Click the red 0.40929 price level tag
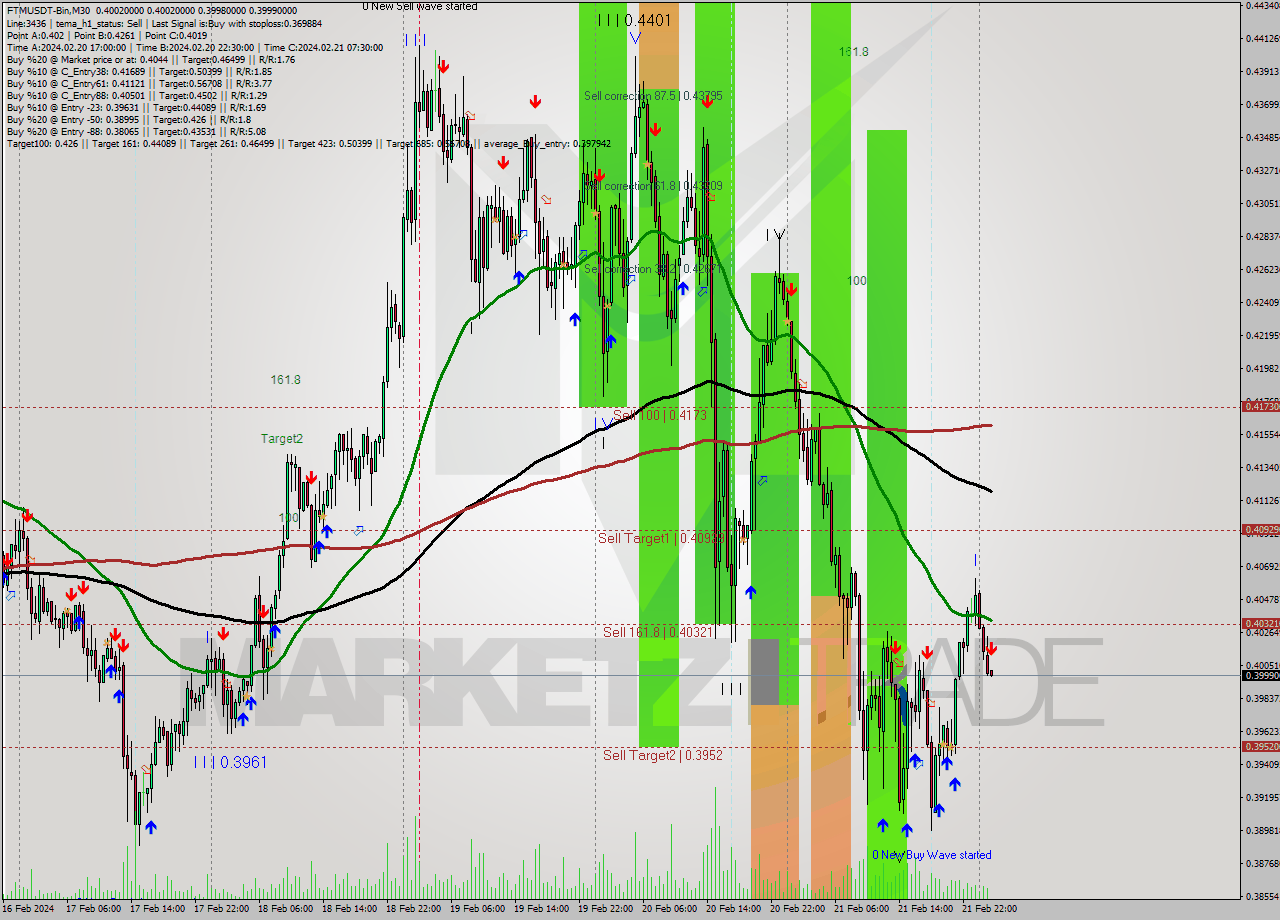 [1260, 529]
